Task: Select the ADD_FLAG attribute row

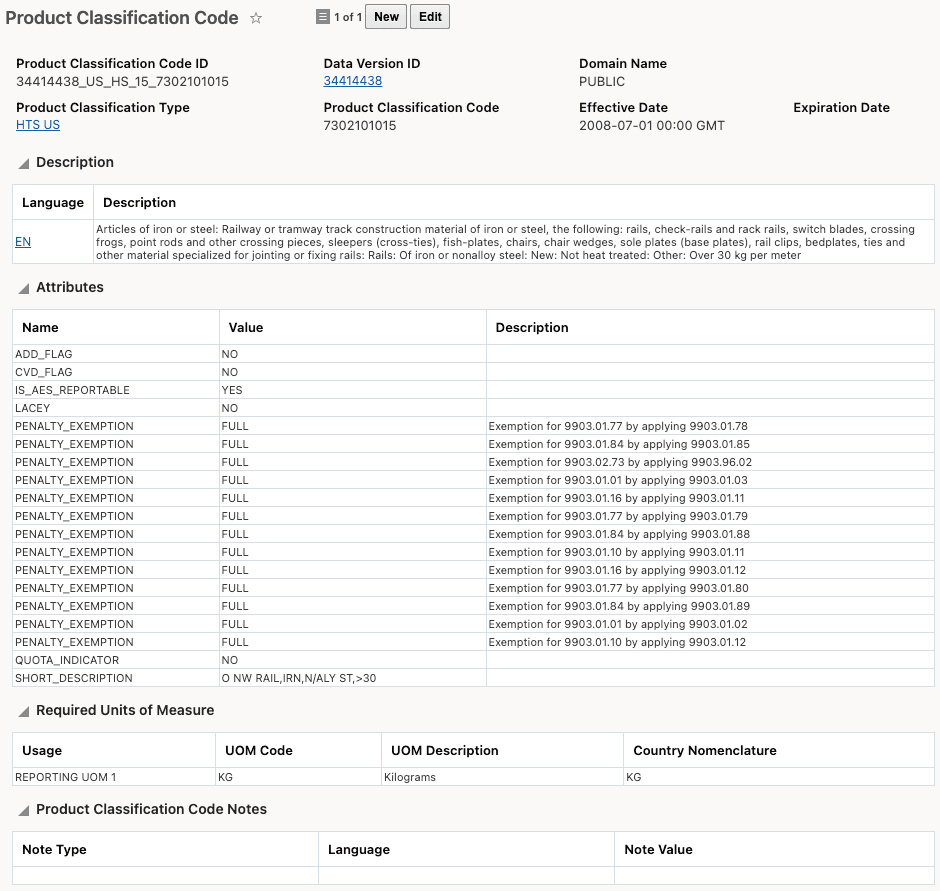Action: [115, 353]
